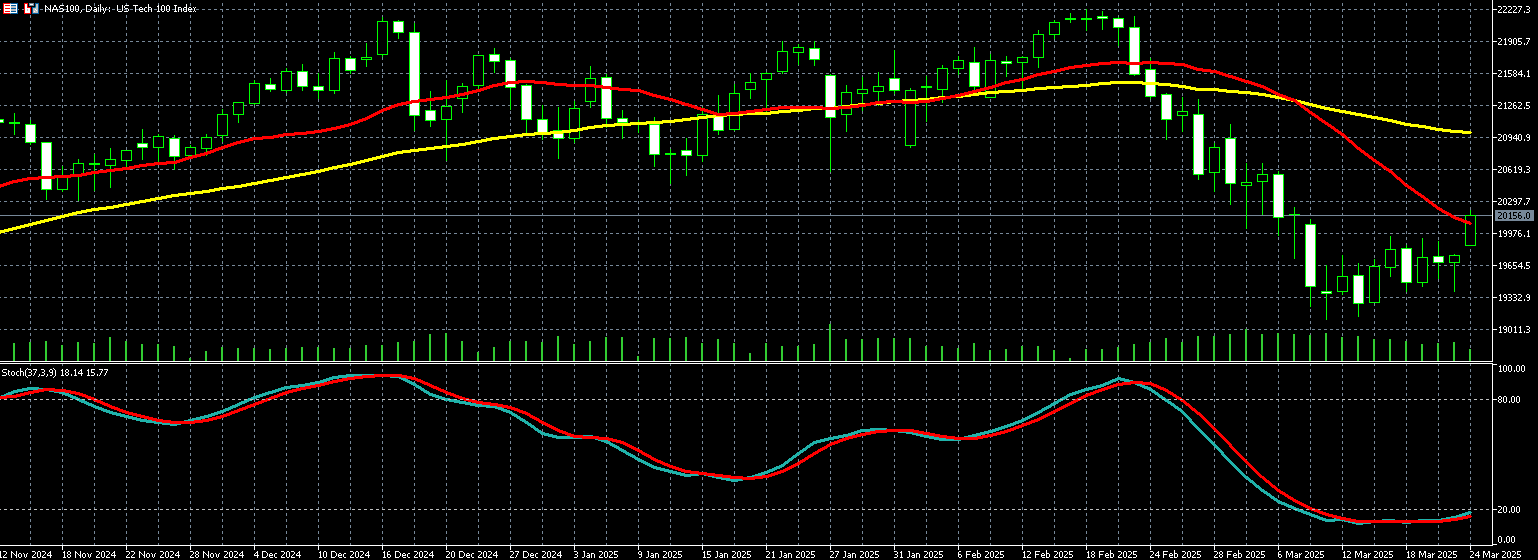Click the 12 Nov 2024 date label
The width and height of the screenshot is (1538, 560).
26,553
